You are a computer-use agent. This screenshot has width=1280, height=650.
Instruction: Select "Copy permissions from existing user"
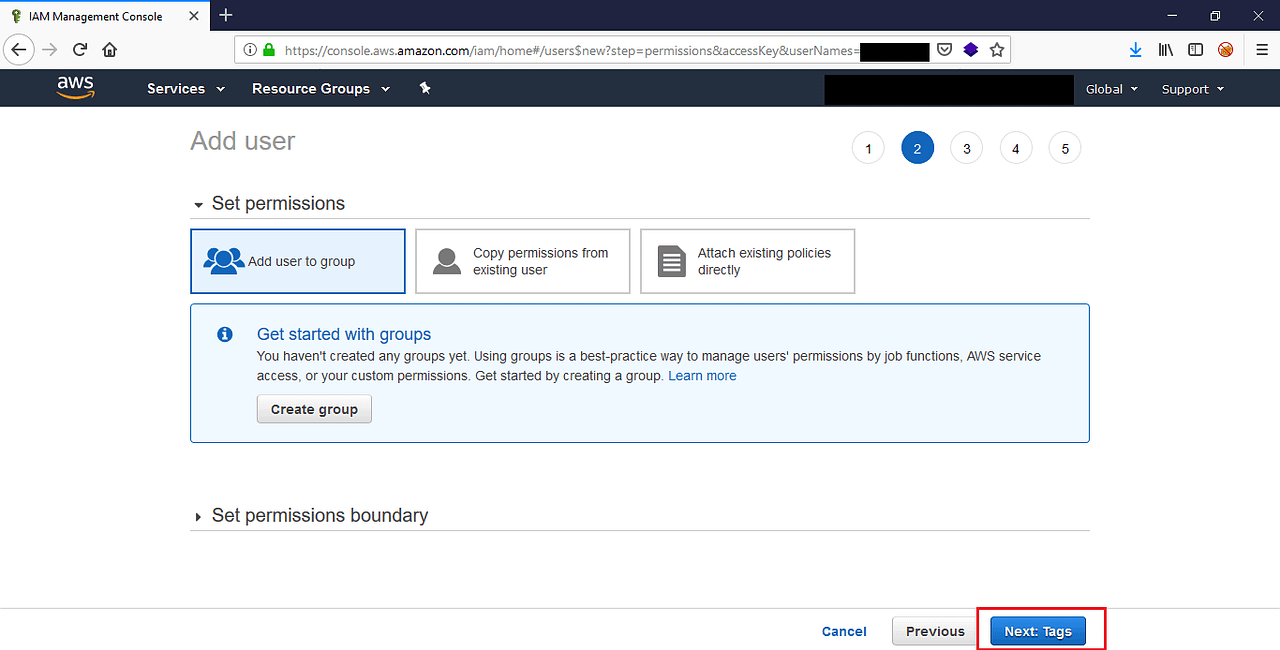522,261
